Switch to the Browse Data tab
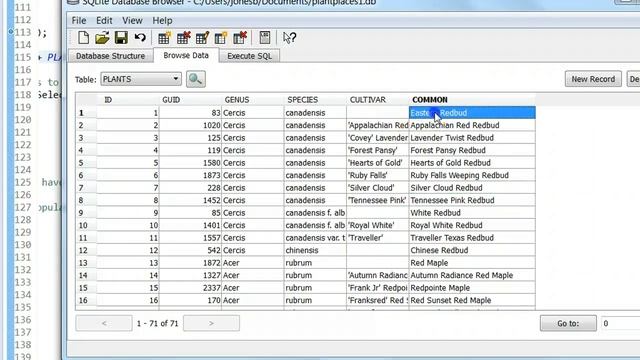The width and height of the screenshot is (640, 360). tap(186, 56)
